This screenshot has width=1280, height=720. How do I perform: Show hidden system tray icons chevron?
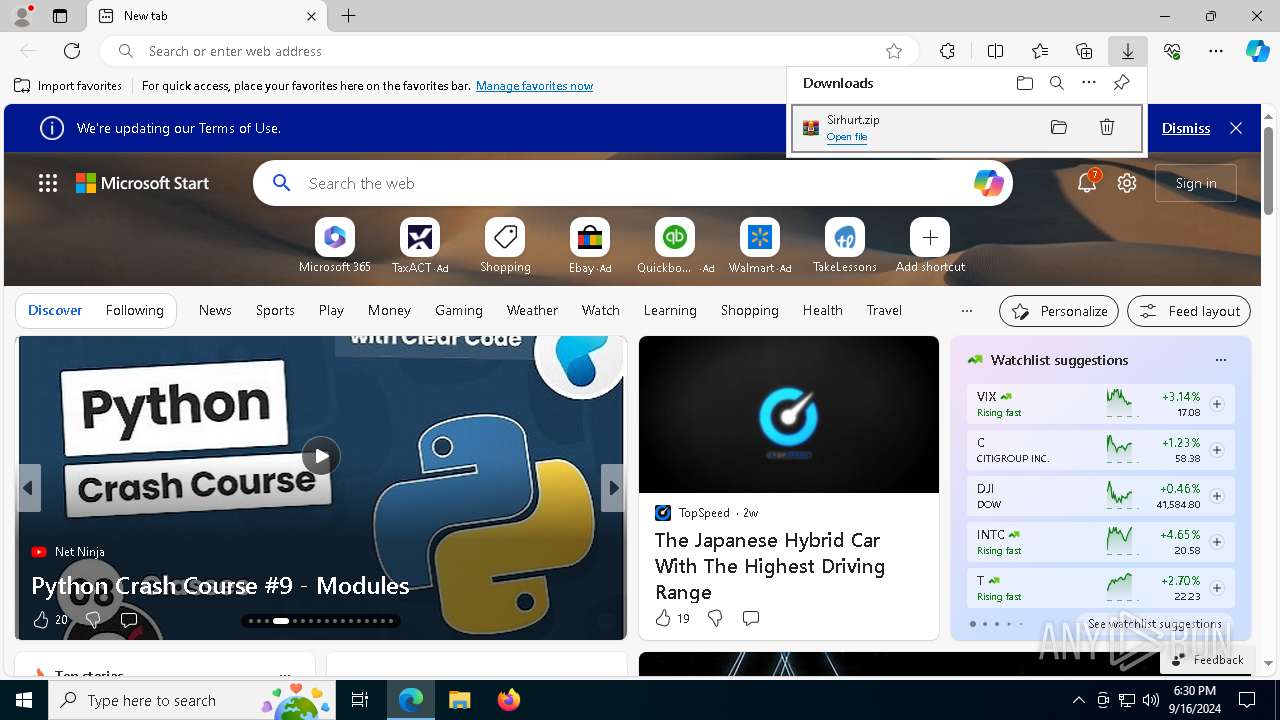pos(1078,700)
